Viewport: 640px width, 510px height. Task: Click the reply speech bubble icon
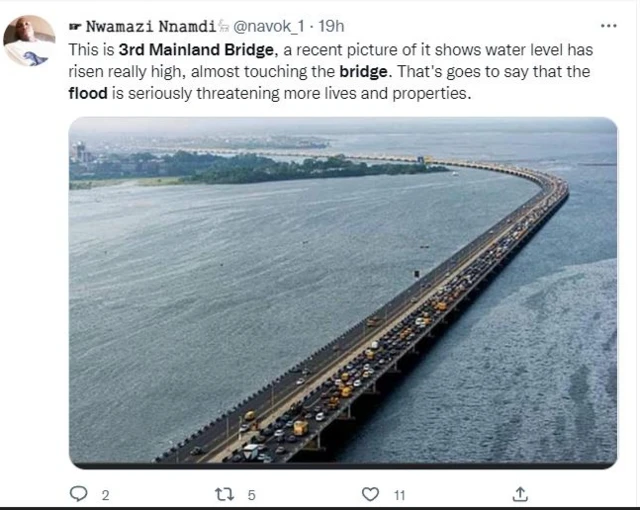coord(78,493)
